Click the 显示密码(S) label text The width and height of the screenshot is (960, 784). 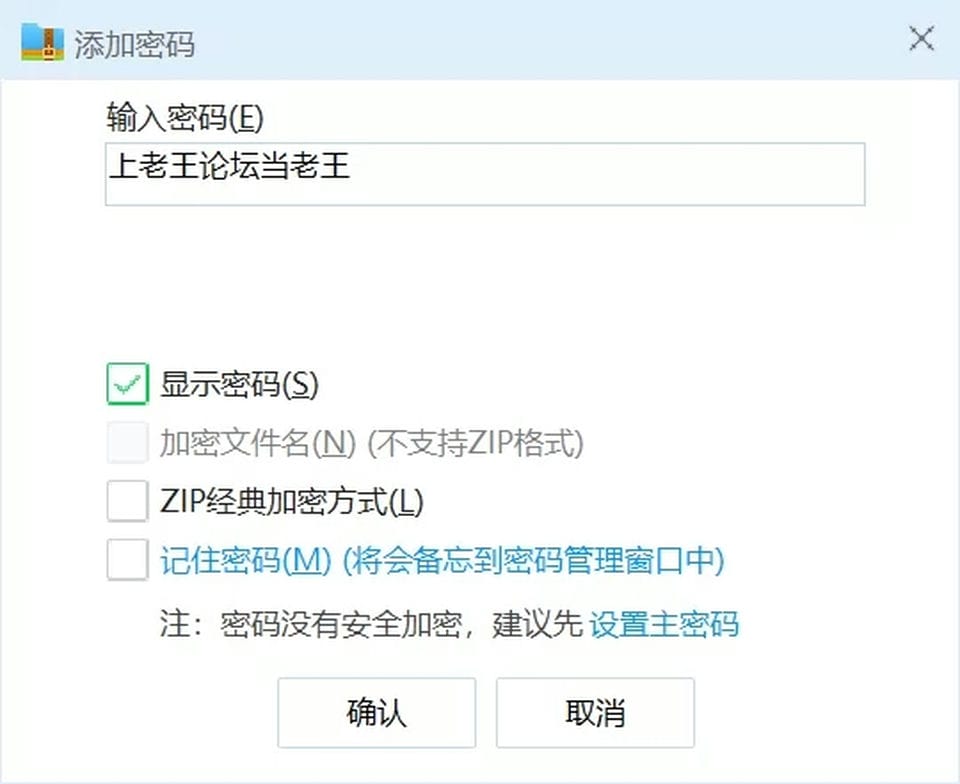239,384
